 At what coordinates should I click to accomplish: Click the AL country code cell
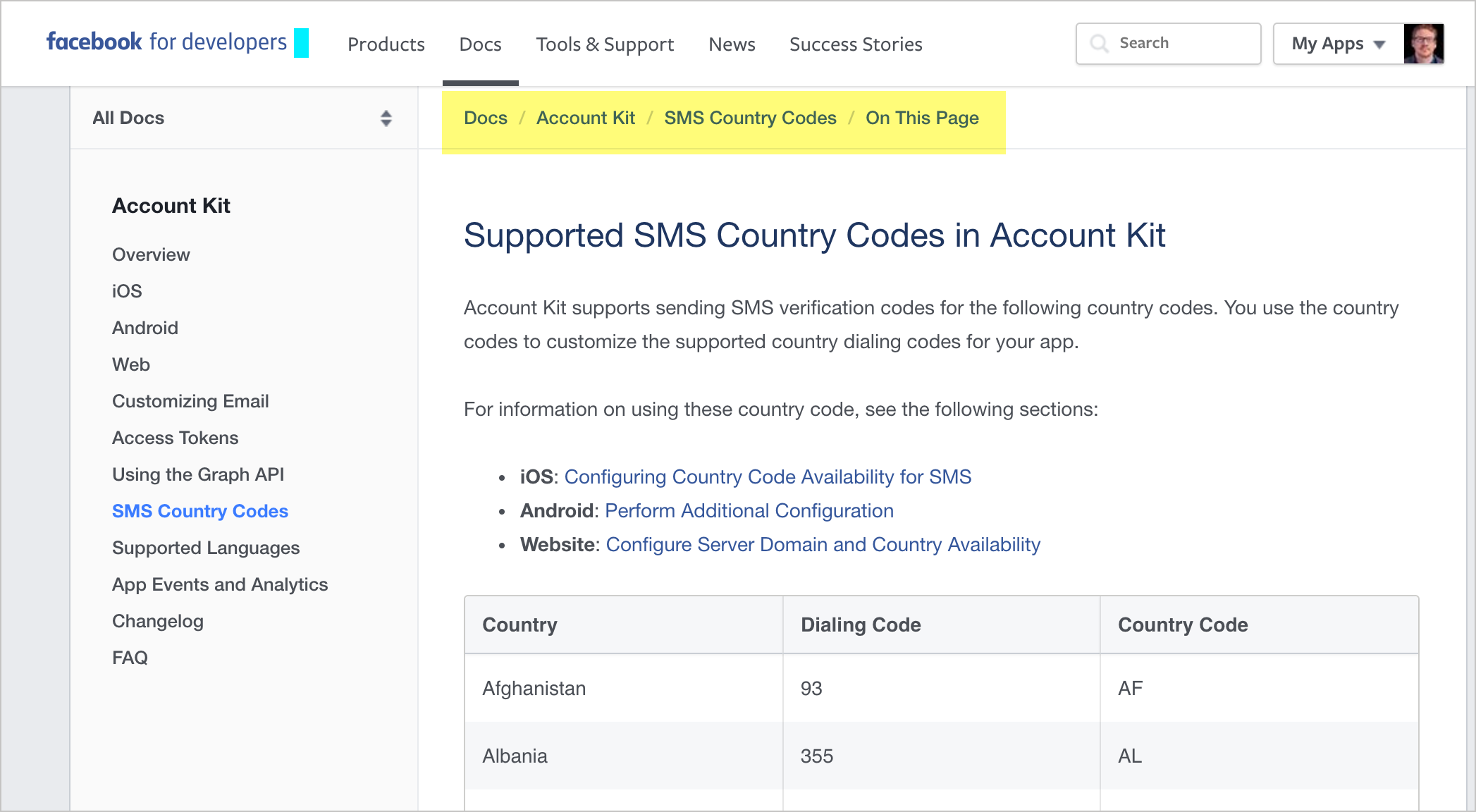tap(1260, 756)
